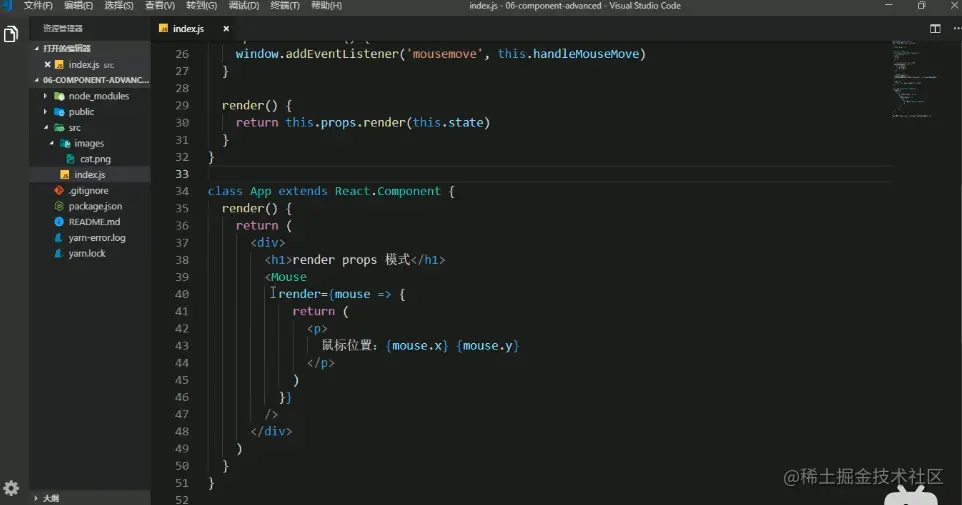The image size is (962, 505).
Task: Close the index.js editor tab
Action: coord(226,29)
